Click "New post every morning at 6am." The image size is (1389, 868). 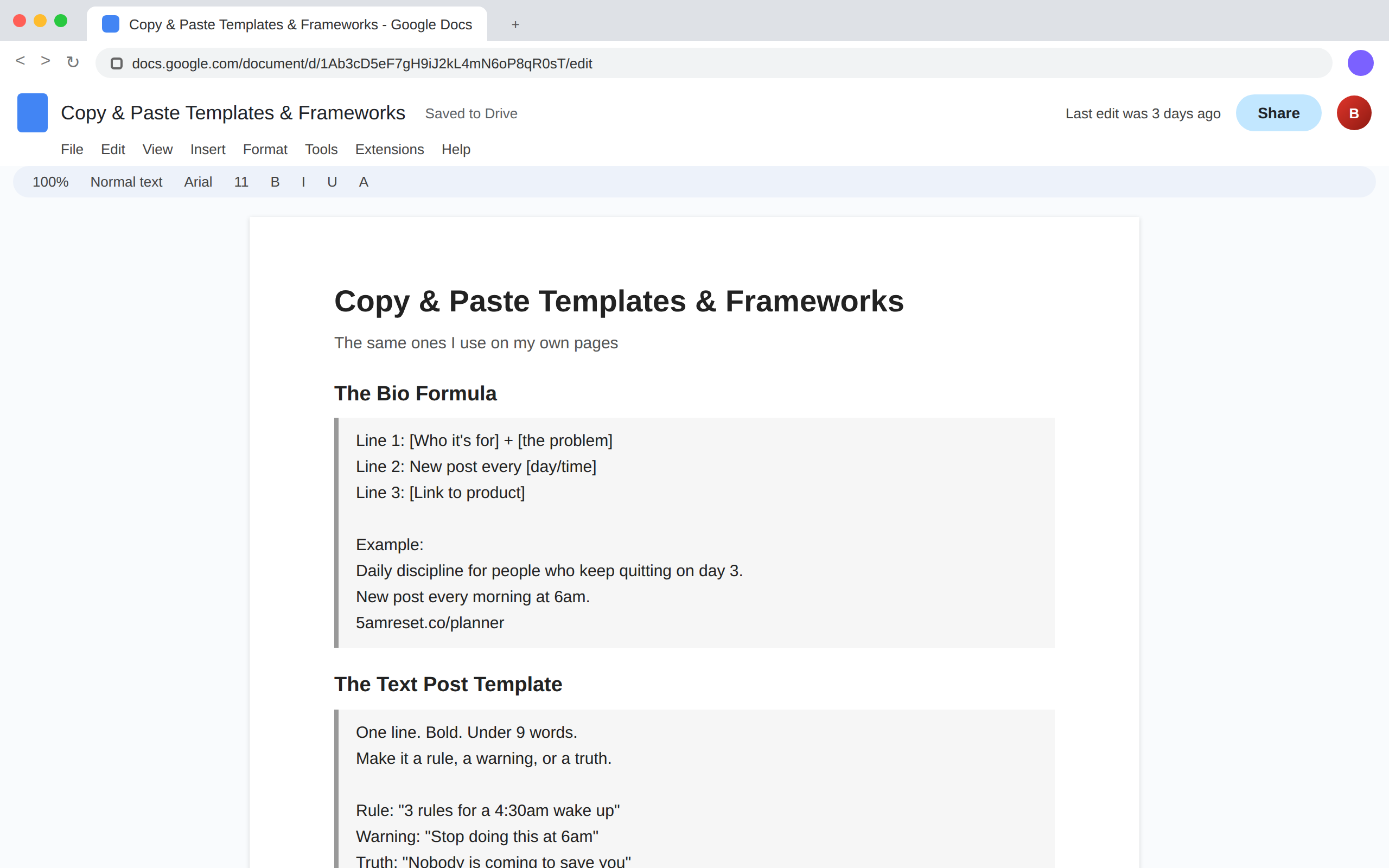(473, 597)
